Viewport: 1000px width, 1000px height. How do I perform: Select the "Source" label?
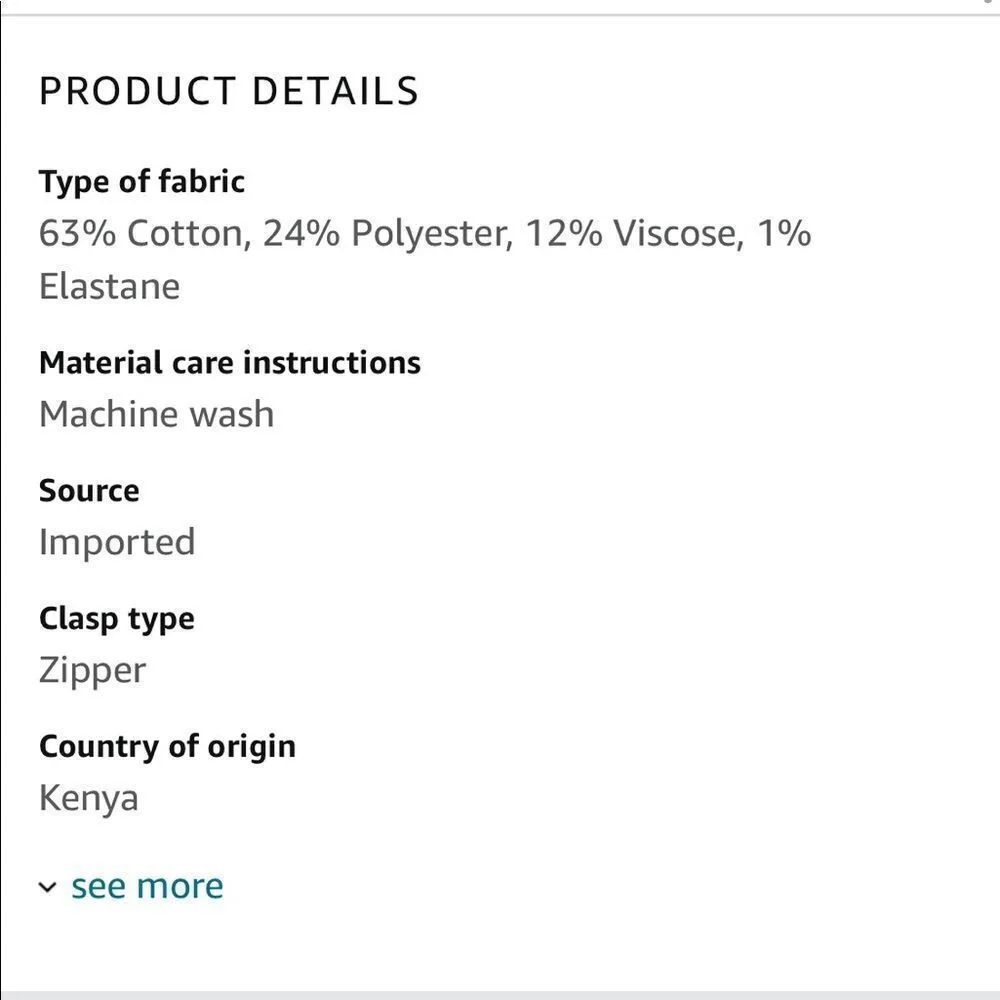click(x=89, y=491)
